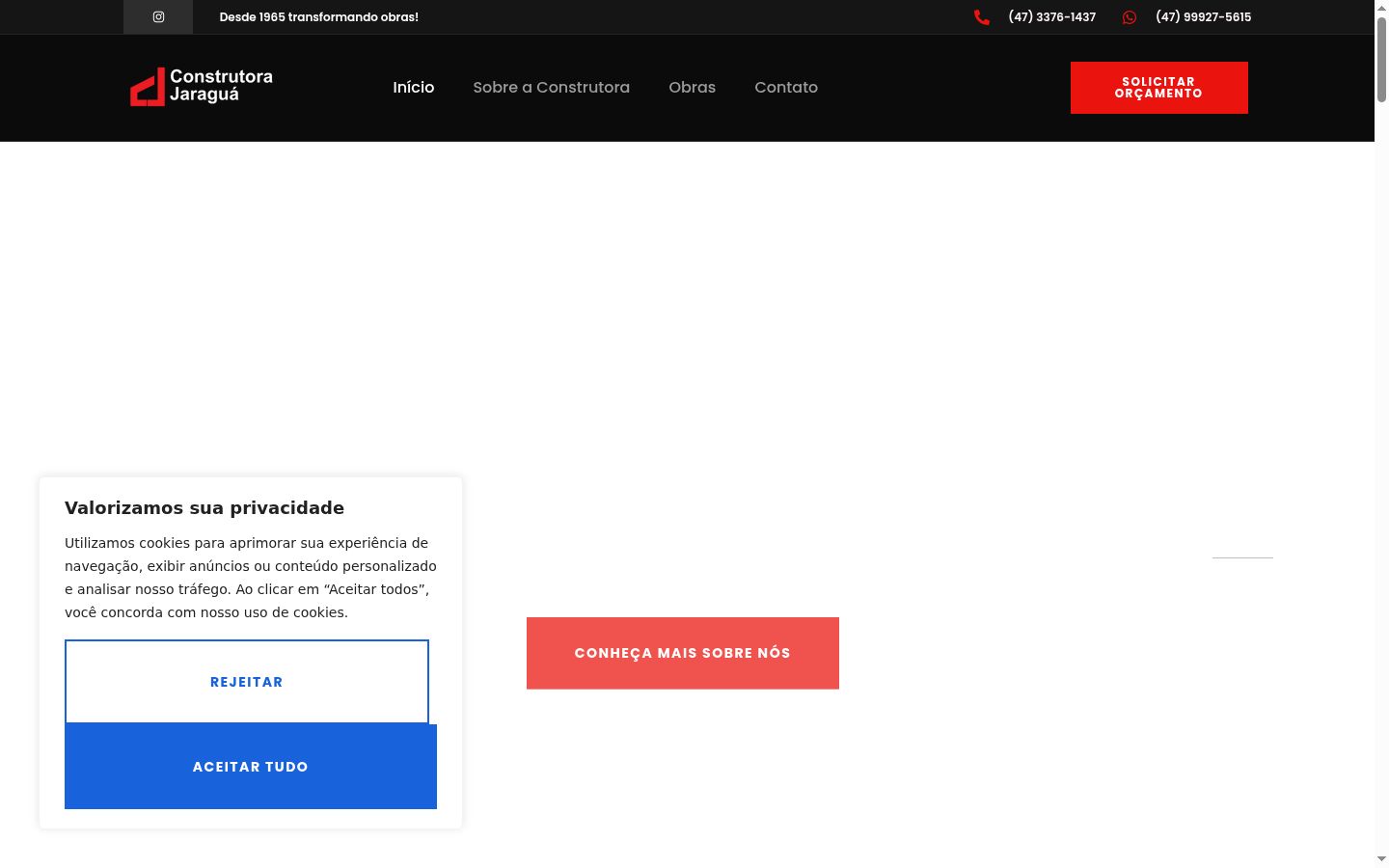The width and height of the screenshot is (1389, 868).
Task: Go to the Início menu item
Action: coord(414,87)
